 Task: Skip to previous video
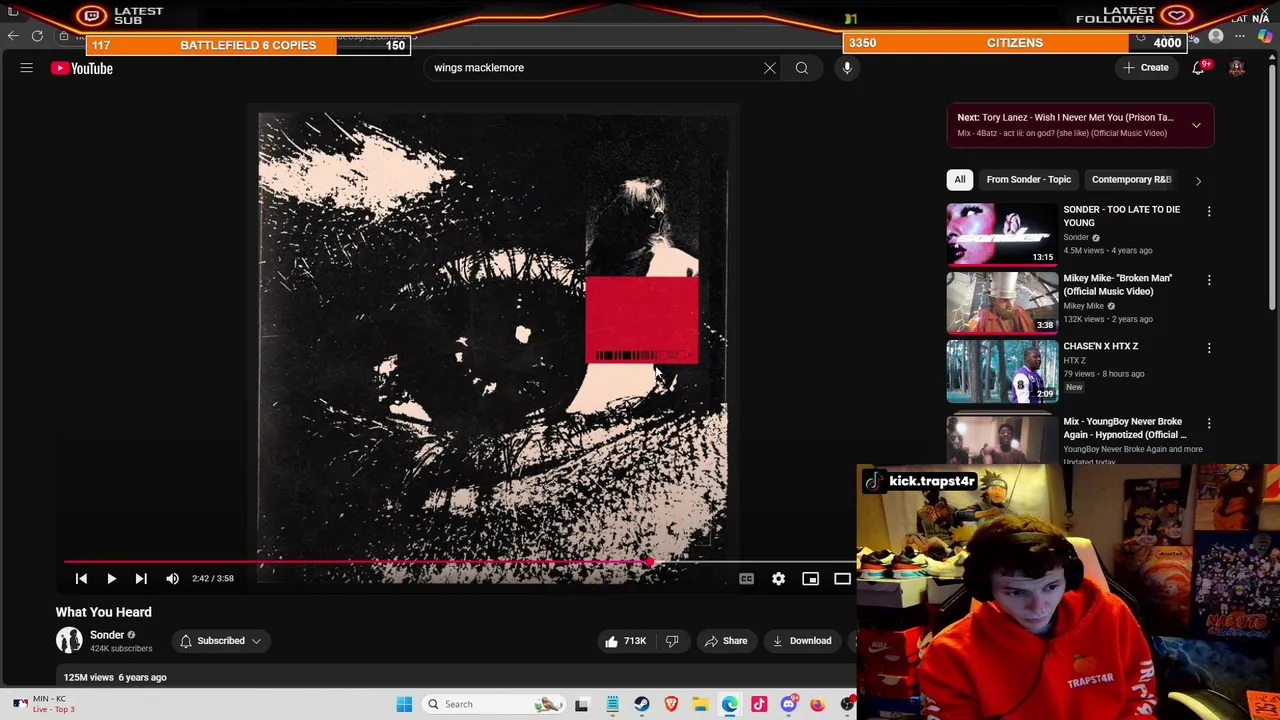[81, 578]
